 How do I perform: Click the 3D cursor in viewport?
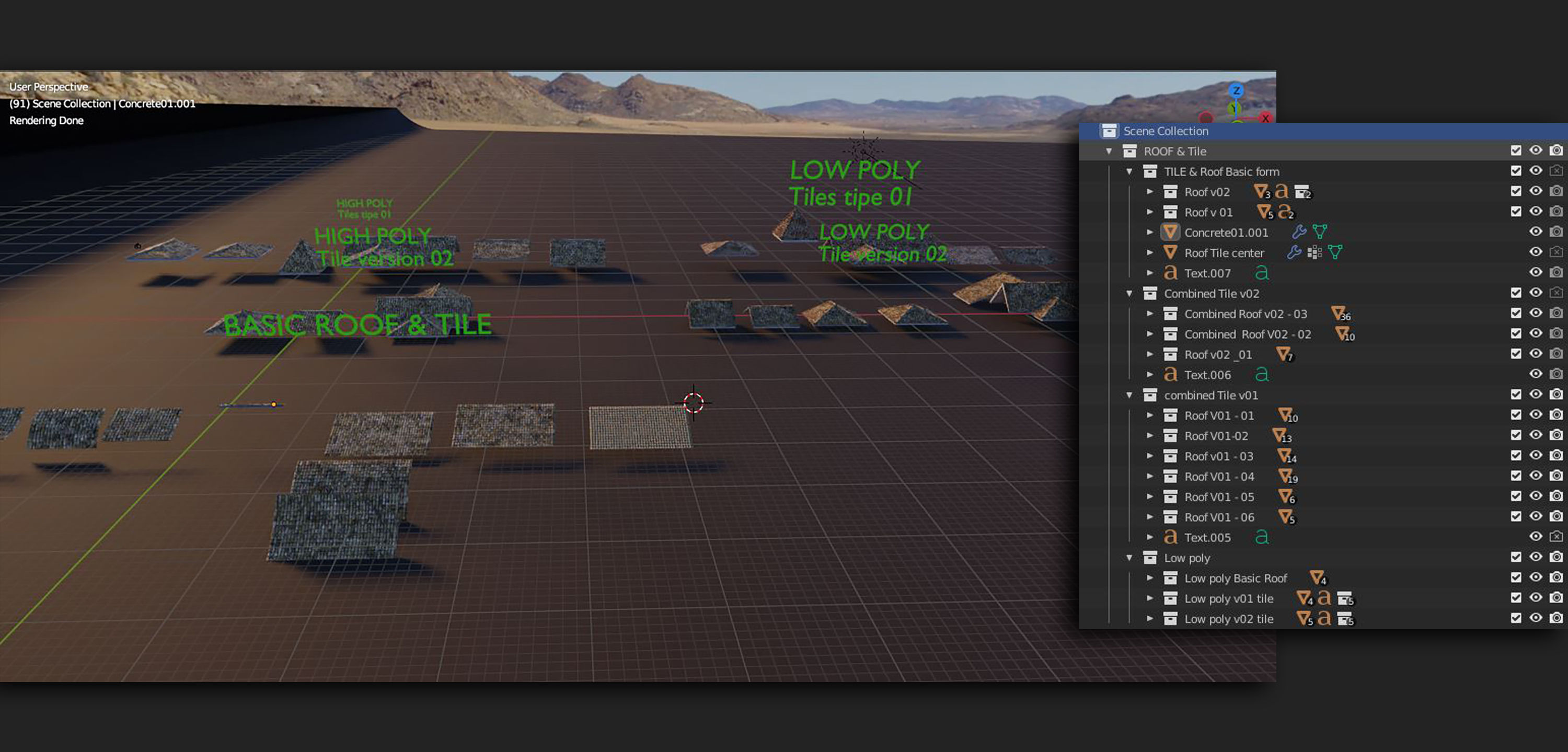693,402
